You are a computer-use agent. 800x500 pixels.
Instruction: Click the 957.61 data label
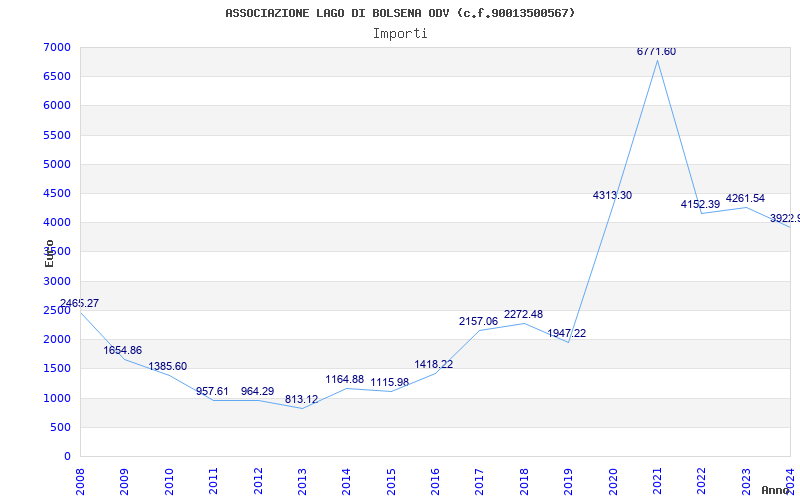212,391
